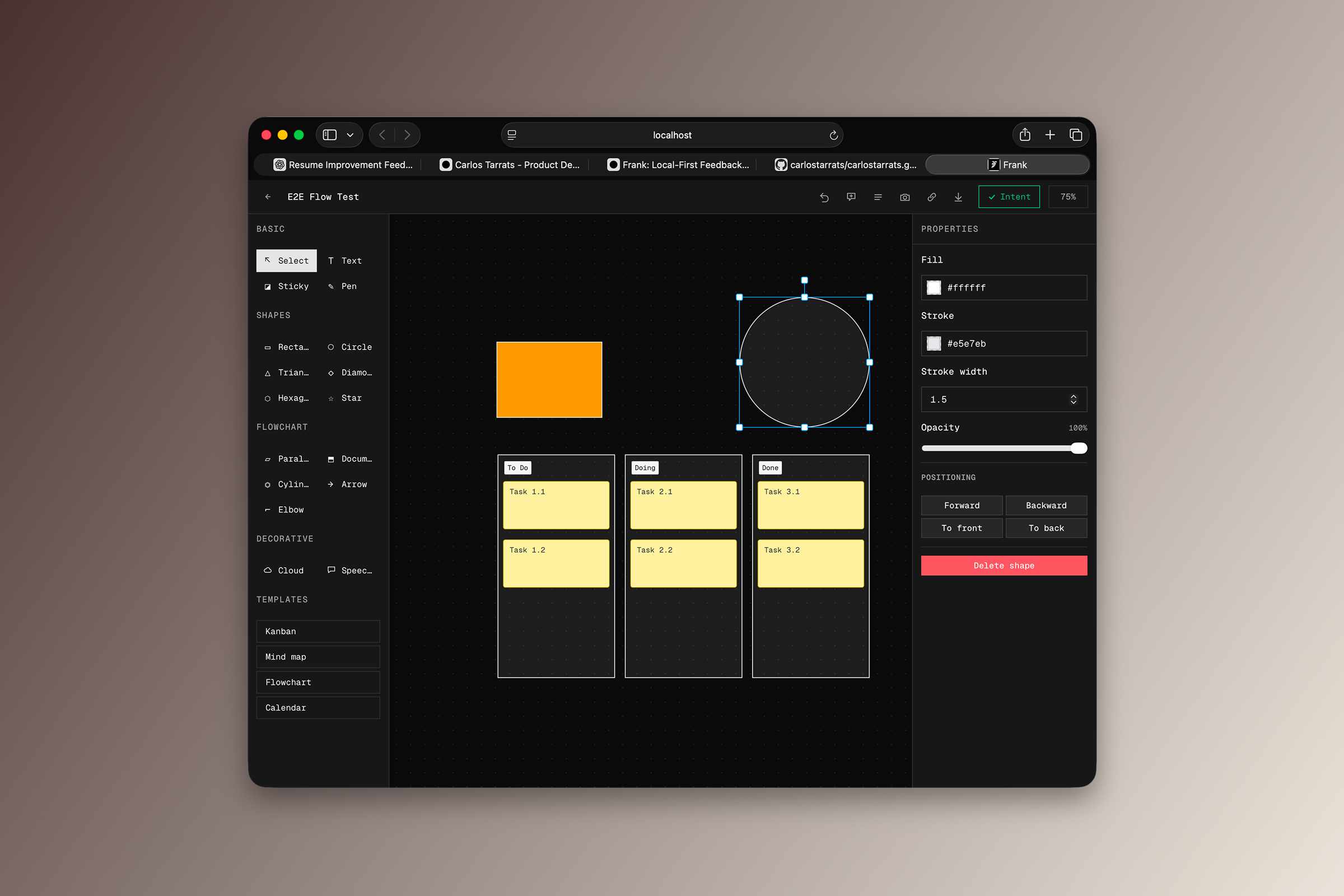The height and width of the screenshot is (896, 1344).
Task: Switch to Frank: Local-First Feedback tab
Action: (678, 165)
